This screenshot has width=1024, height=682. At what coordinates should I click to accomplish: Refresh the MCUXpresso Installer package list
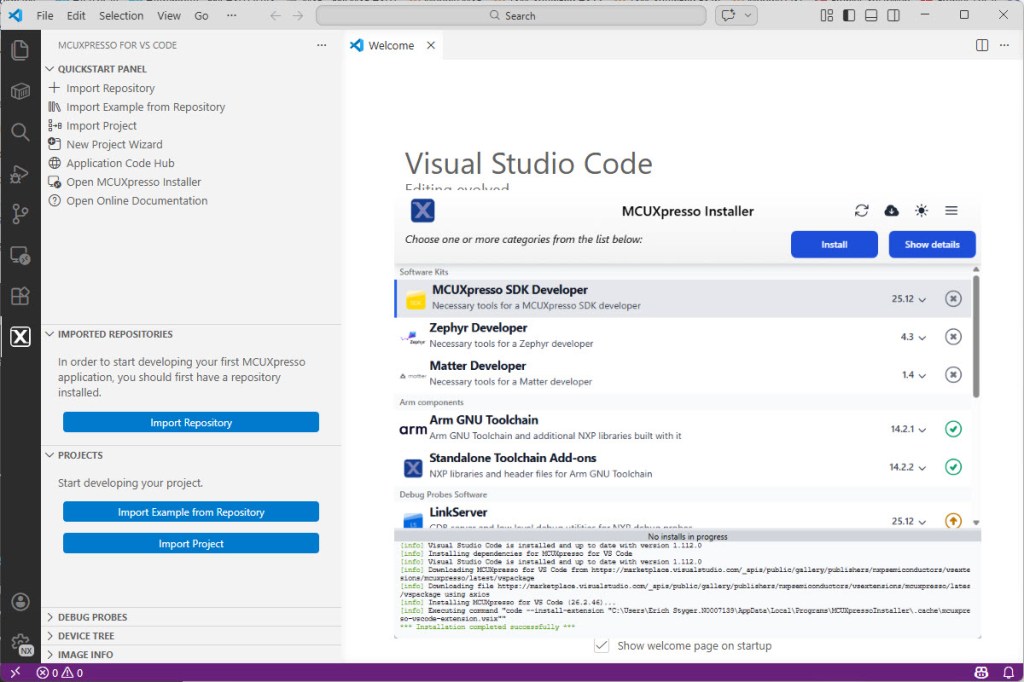pos(861,211)
